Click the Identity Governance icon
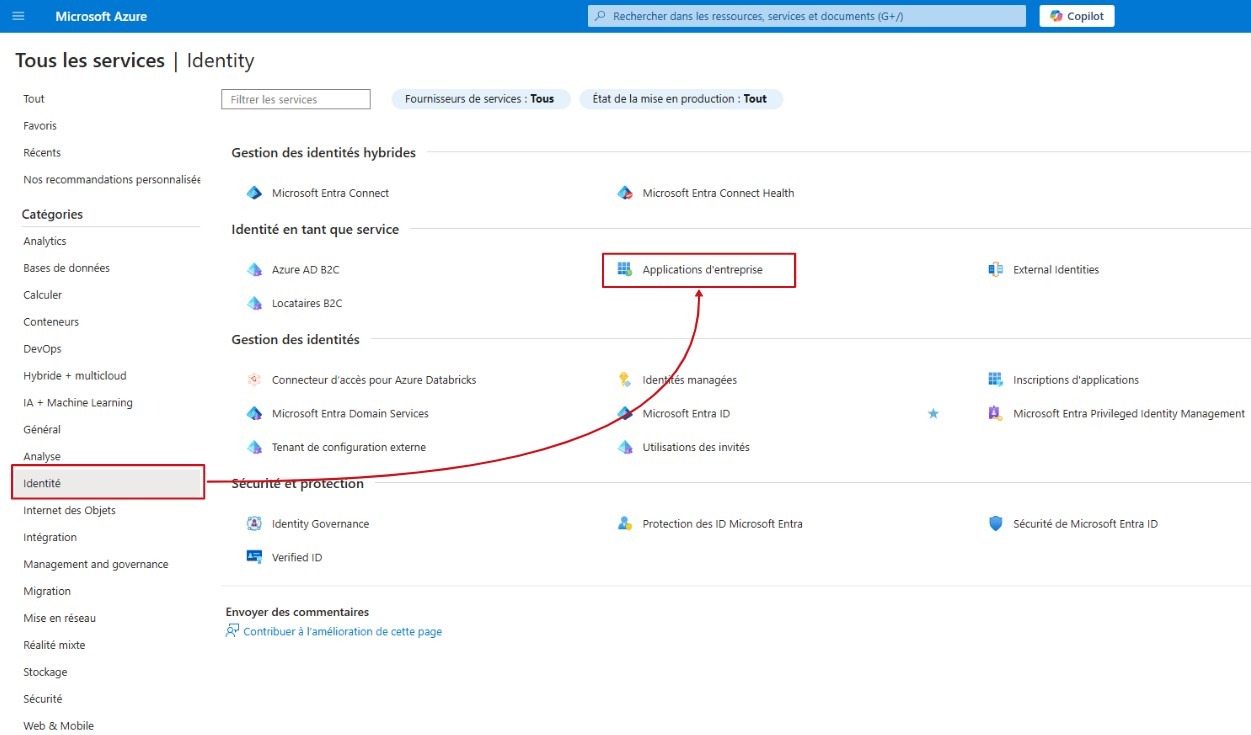The width and height of the screenshot is (1251, 735). tap(254, 524)
